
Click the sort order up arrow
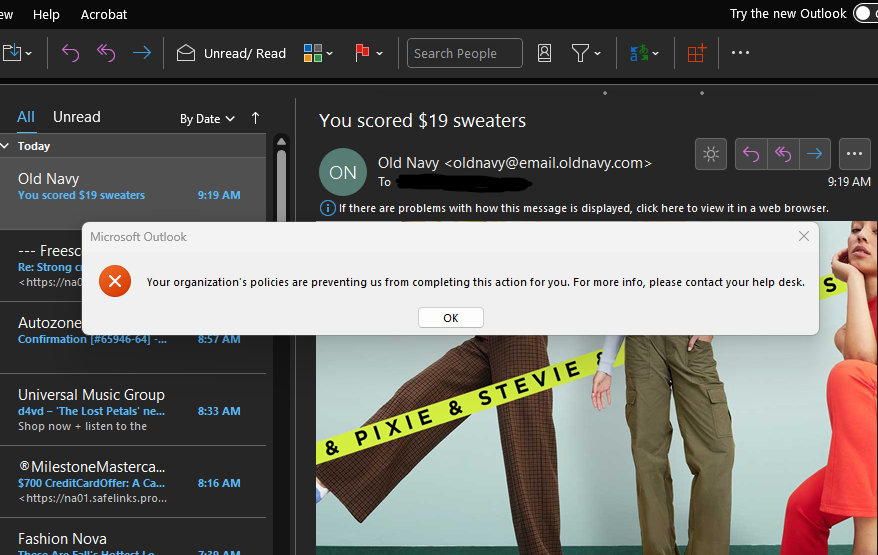(255, 118)
